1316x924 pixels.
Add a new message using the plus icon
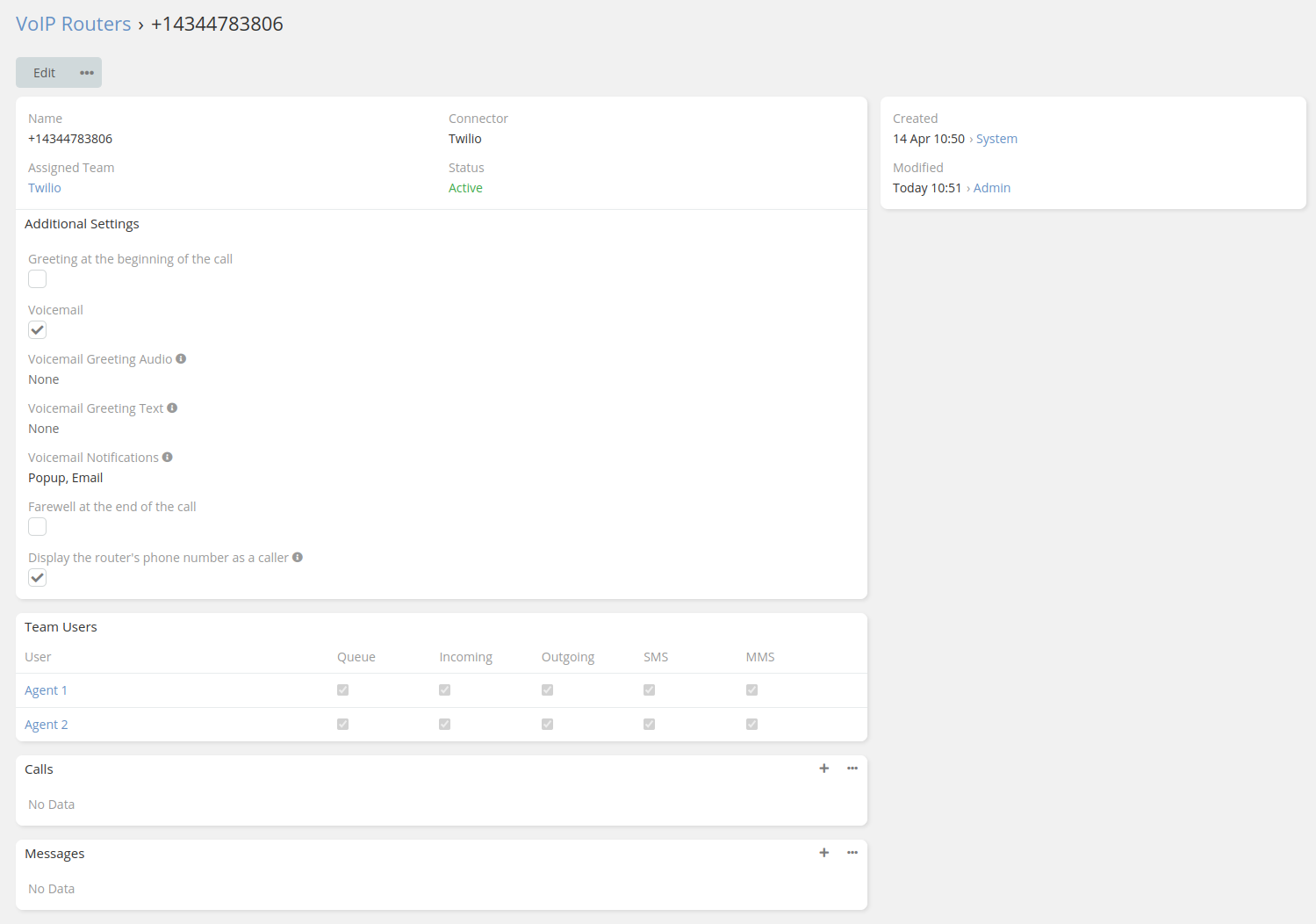(823, 852)
